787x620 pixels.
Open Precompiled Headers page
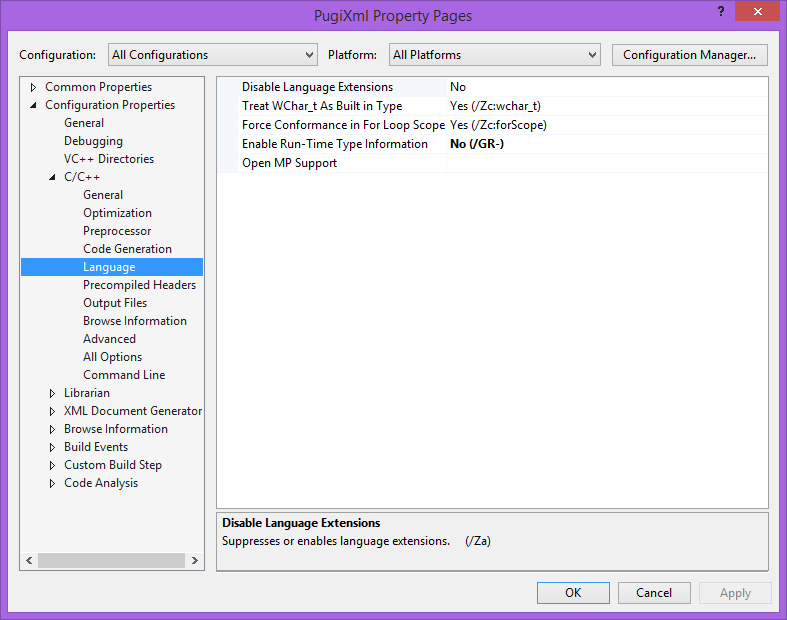[140, 285]
